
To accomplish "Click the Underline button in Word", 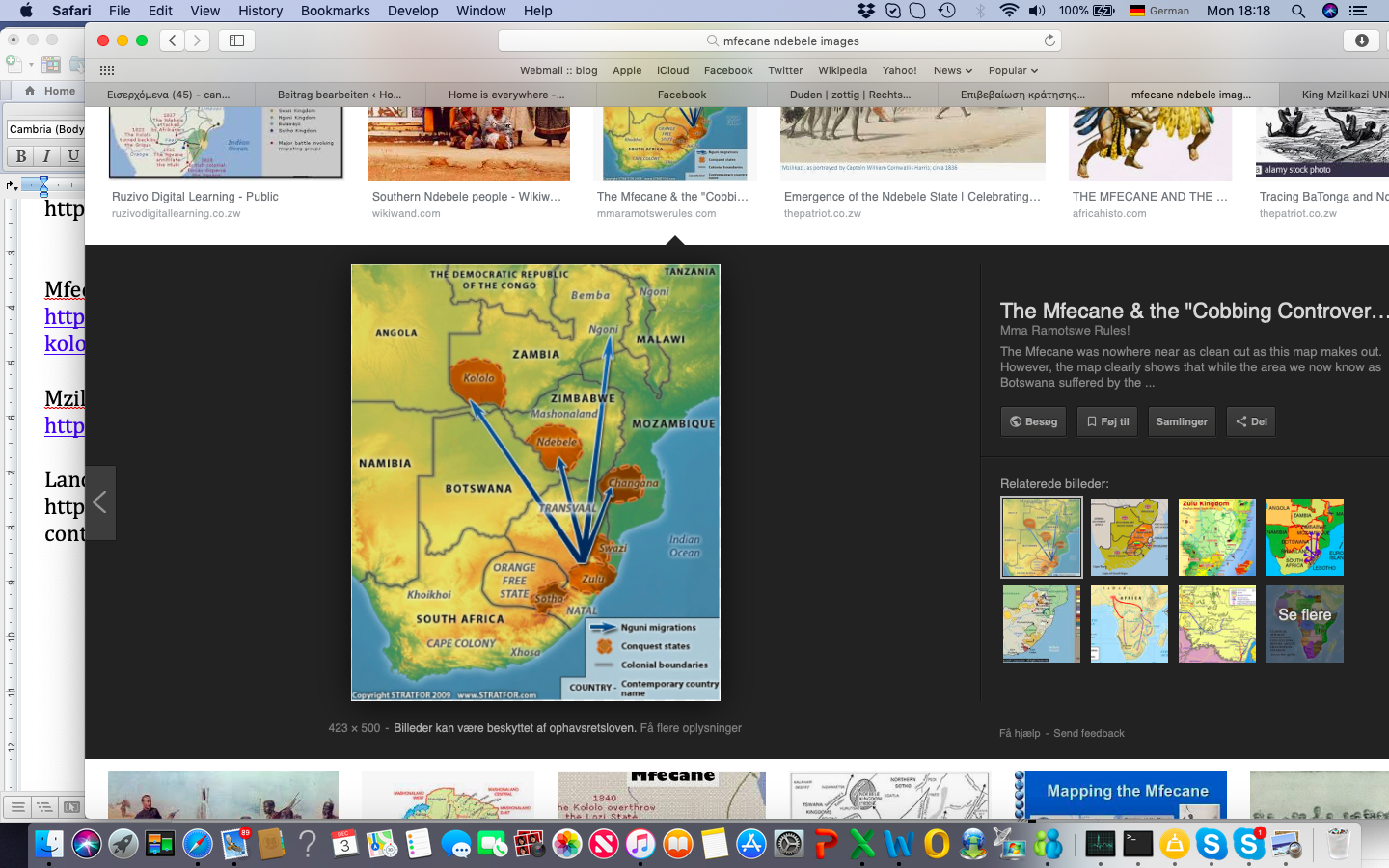I will [73, 155].
